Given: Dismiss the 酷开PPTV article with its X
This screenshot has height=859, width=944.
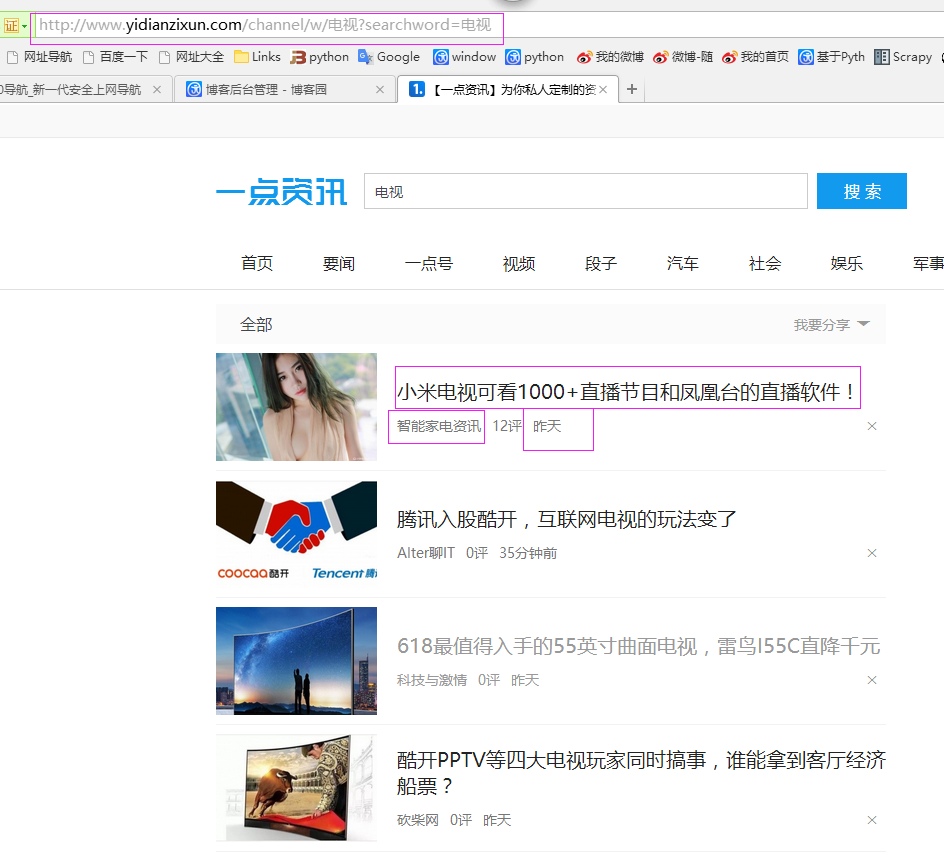Looking at the screenshot, I should pos(872,820).
